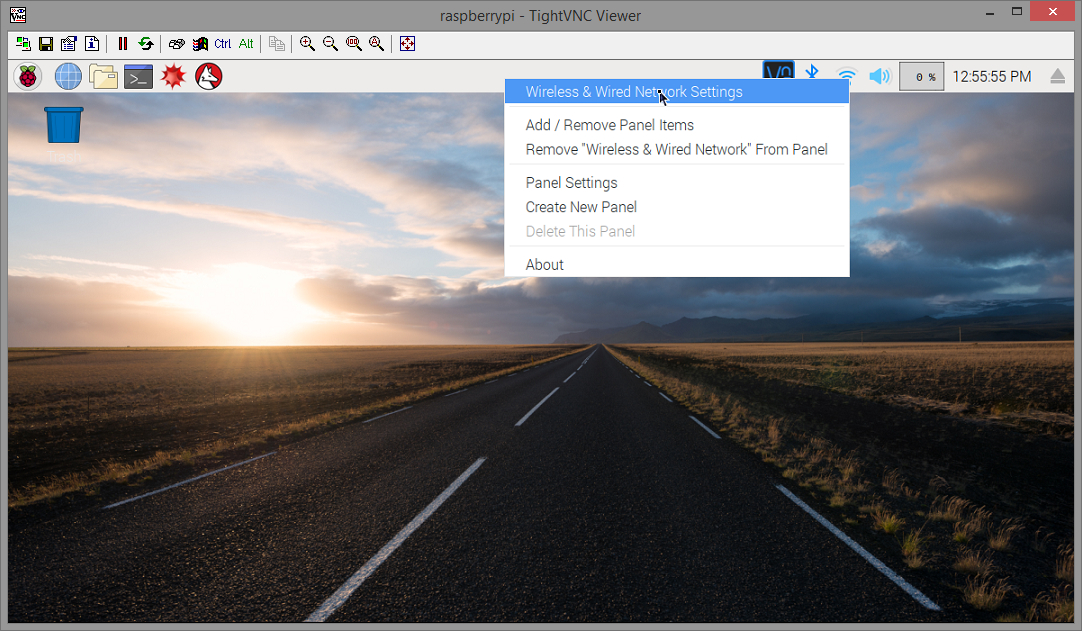Click the 12:55:55 PM clock
The height and width of the screenshot is (631, 1082).
pyautogui.click(x=992, y=77)
